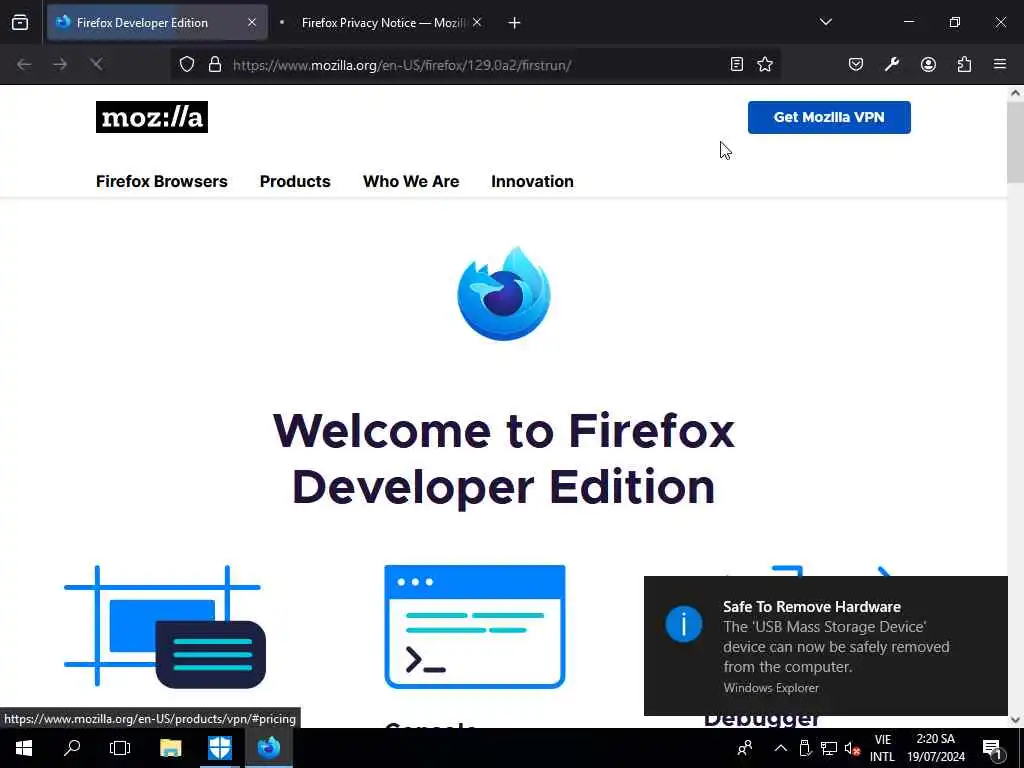This screenshot has width=1024, height=768.
Task: Save page to Pocket
Action: (856, 65)
